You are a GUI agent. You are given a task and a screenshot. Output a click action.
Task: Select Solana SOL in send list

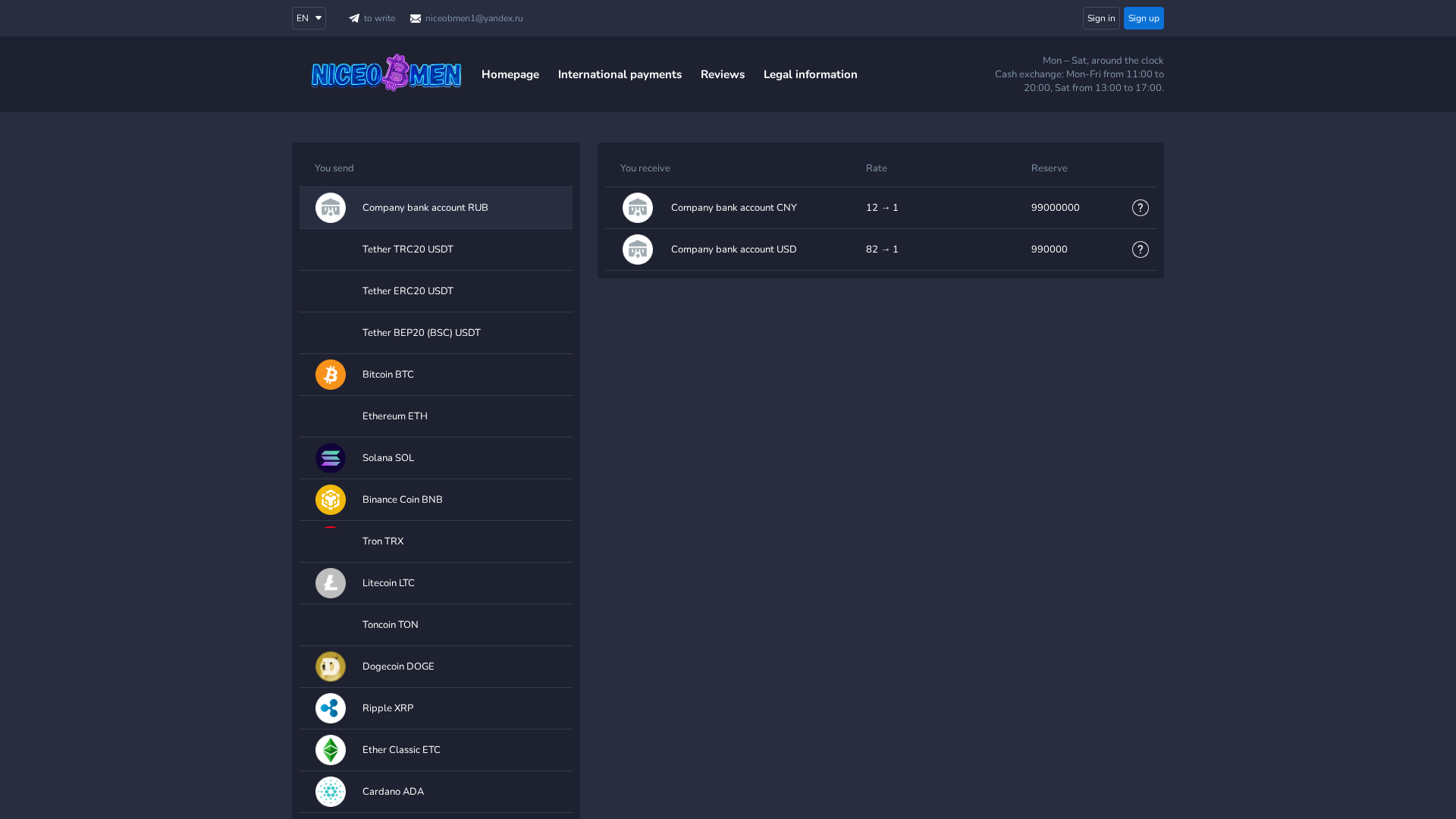[436, 458]
